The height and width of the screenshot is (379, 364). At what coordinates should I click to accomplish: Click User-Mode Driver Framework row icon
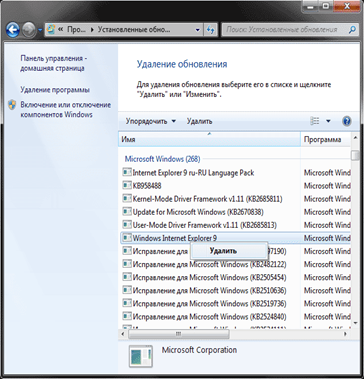click(127, 225)
